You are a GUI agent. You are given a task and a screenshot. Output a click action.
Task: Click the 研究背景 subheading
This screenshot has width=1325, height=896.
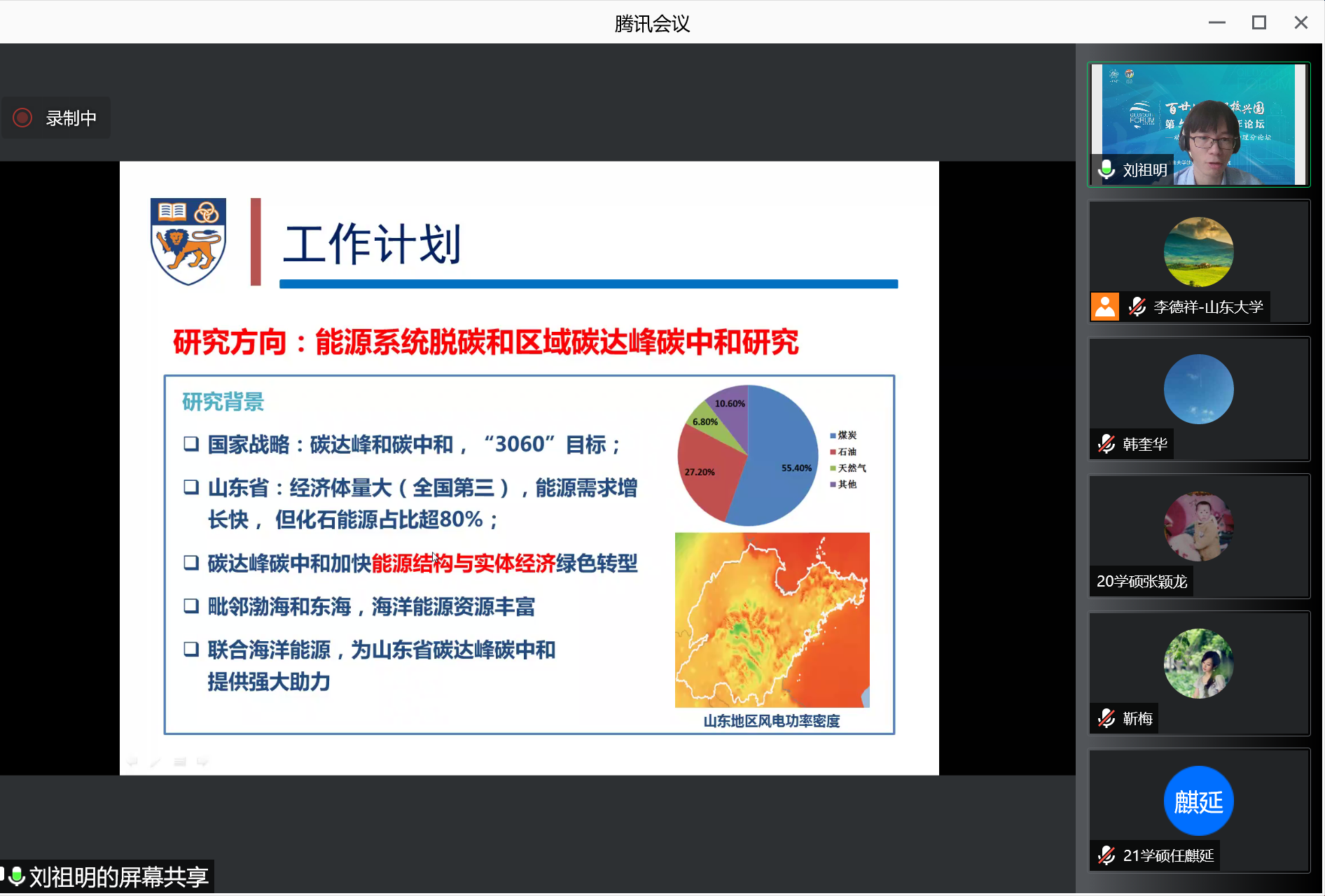point(223,402)
